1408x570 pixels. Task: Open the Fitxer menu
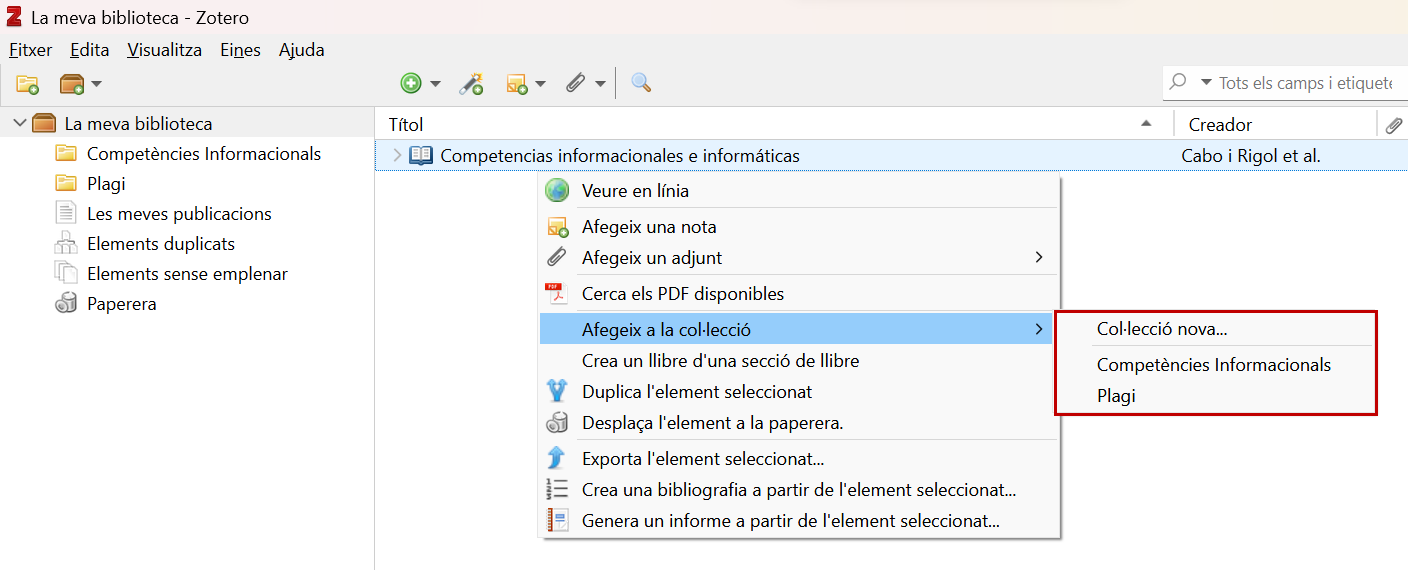30,50
